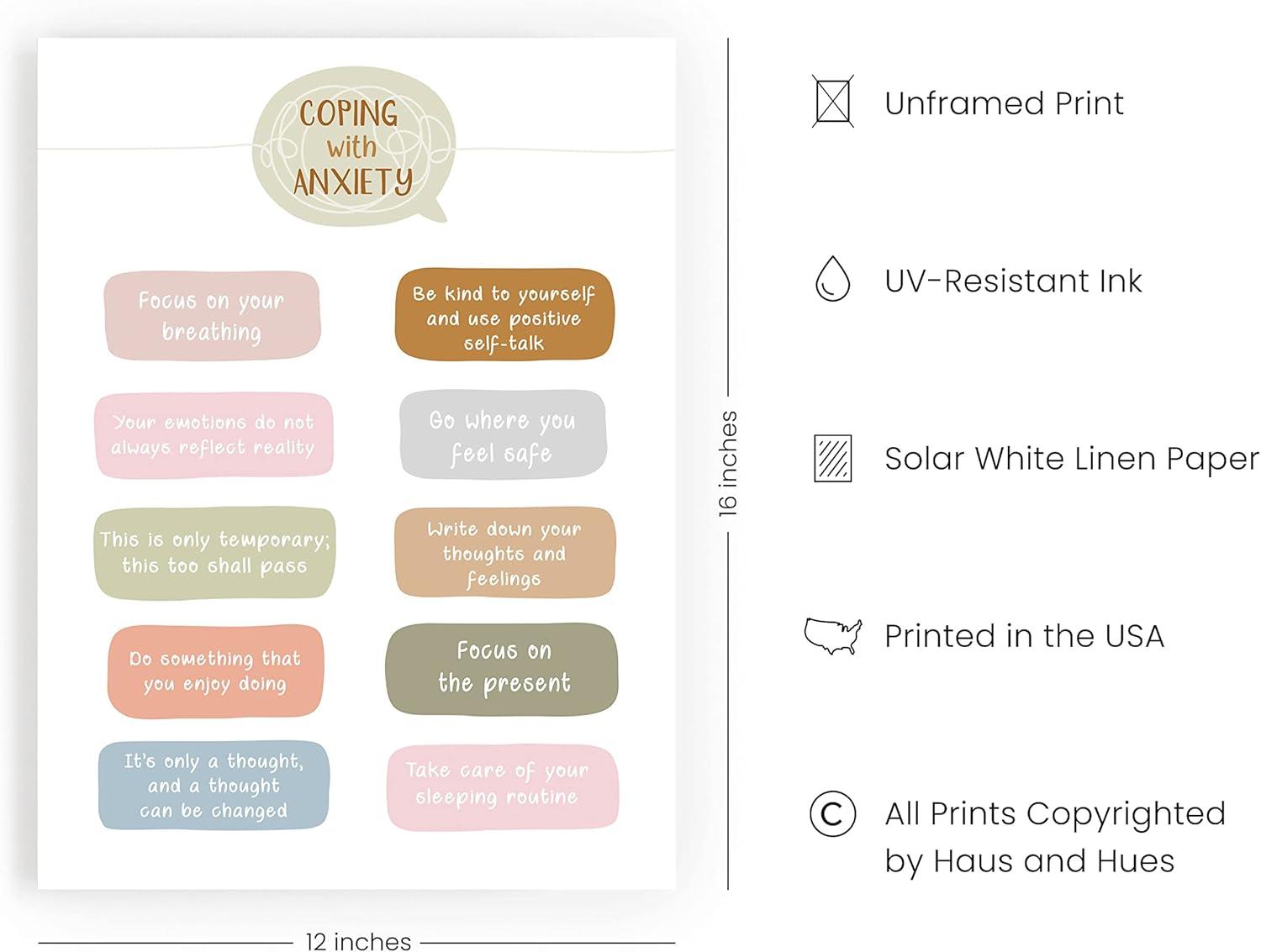This screenshot has width=1261, height=952.
Task: Click the copyright symbol icon
Action: point(832,813)
